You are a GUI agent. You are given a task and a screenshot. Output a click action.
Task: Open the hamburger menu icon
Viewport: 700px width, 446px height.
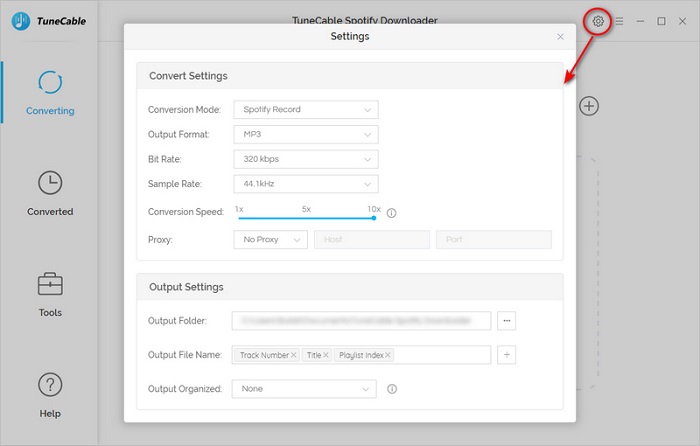[x=620, y=21]
